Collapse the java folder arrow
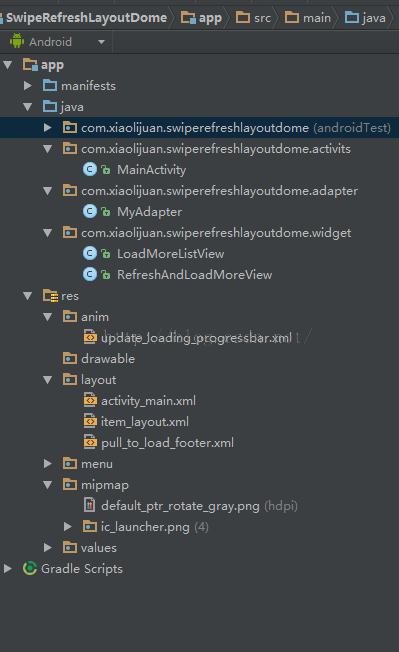 pos(28,107)
